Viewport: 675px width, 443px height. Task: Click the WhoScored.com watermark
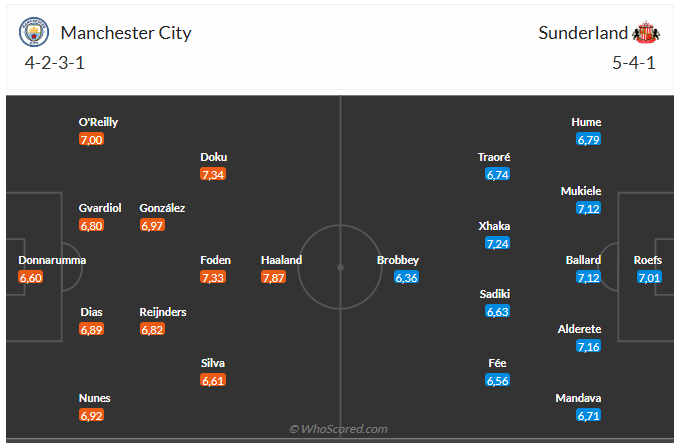(x=338, y=429)
